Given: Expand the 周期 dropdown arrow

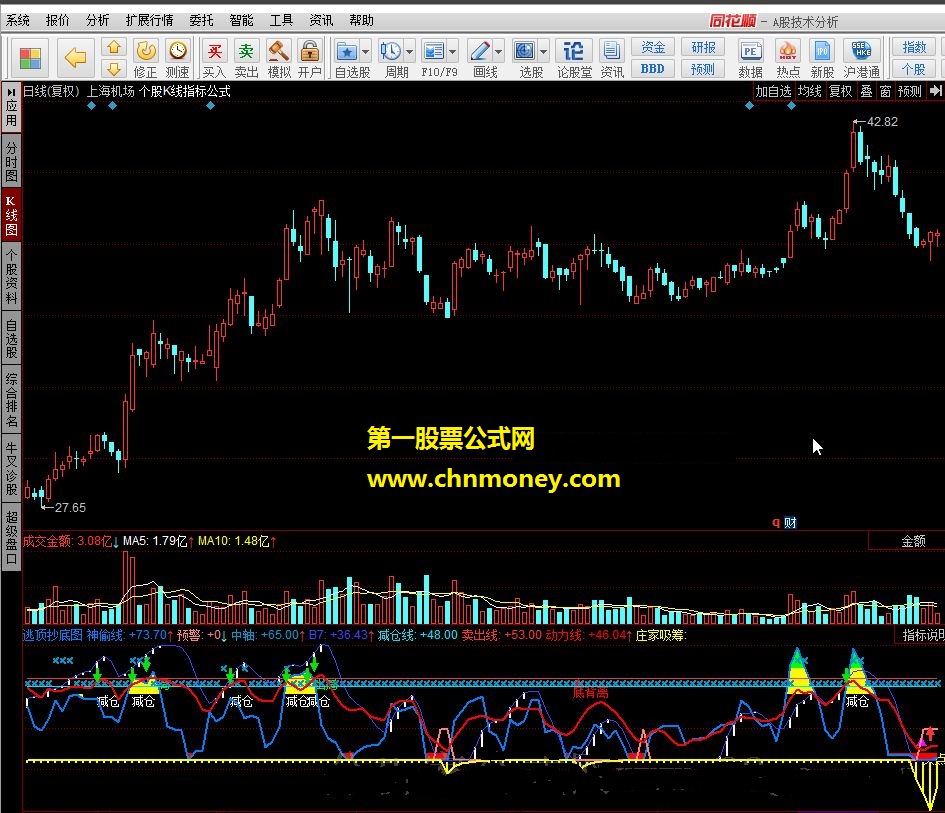Looking at the screenshot, I should point(409,52).
